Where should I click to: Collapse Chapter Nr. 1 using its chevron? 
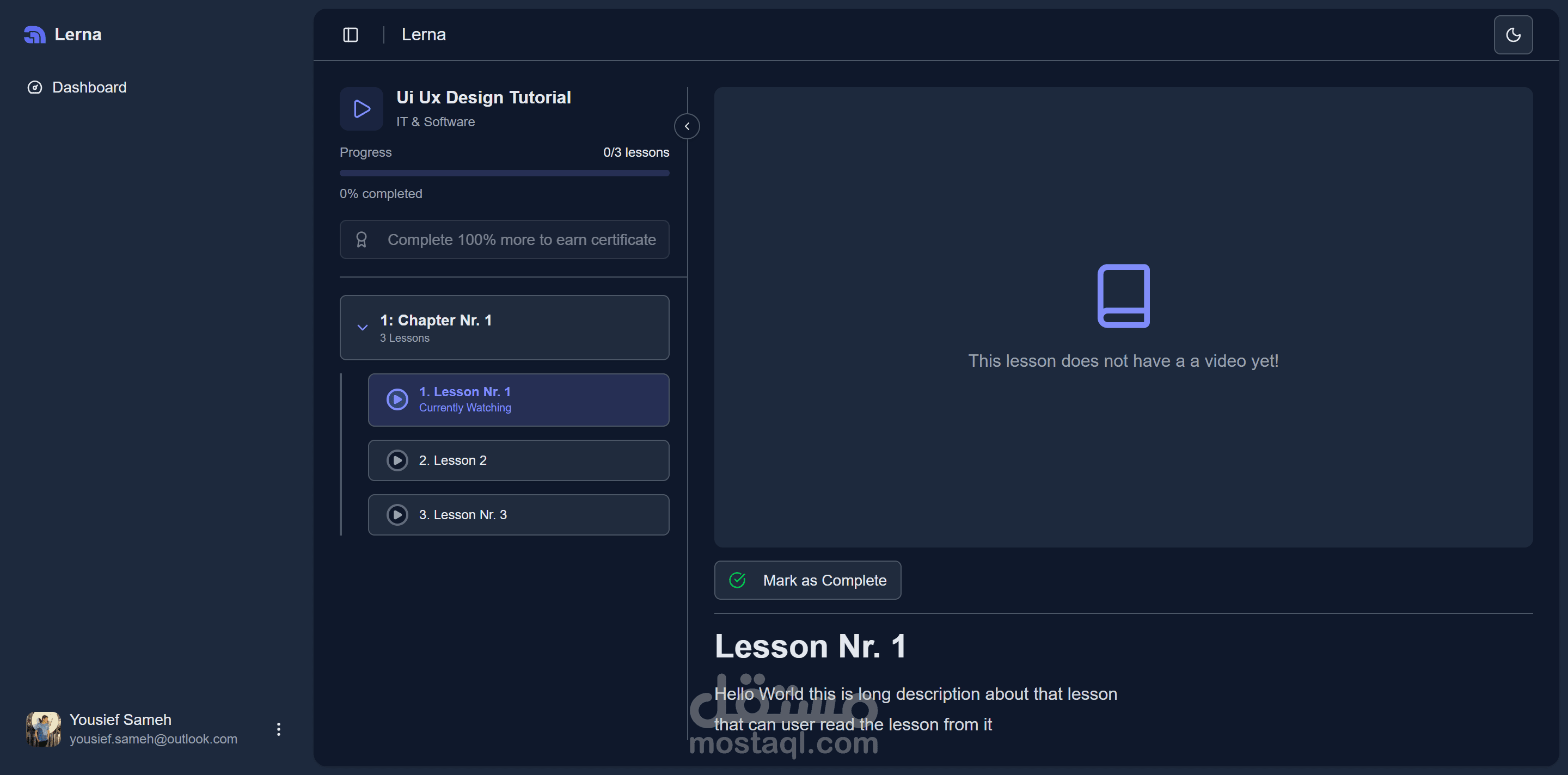tap(363, 327)
